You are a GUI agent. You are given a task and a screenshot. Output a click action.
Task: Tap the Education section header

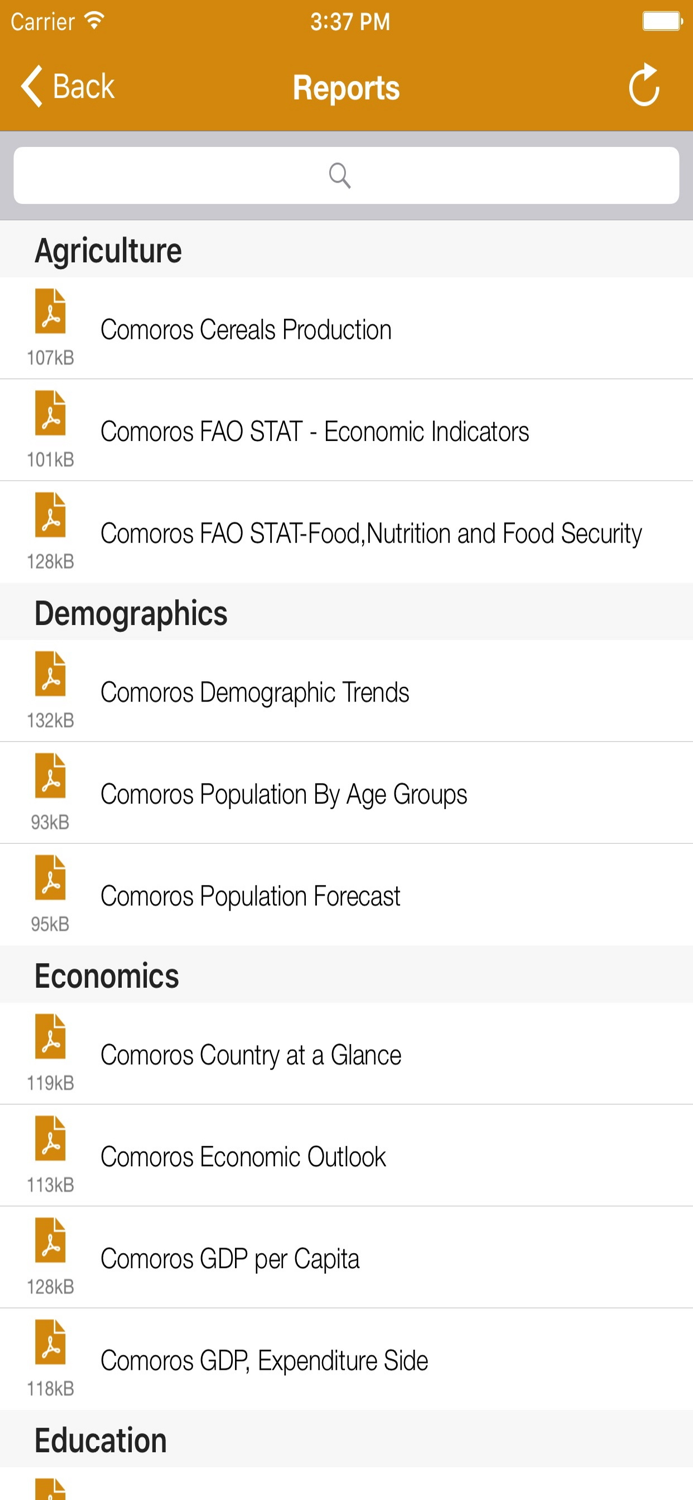[x=100, y=1440]
